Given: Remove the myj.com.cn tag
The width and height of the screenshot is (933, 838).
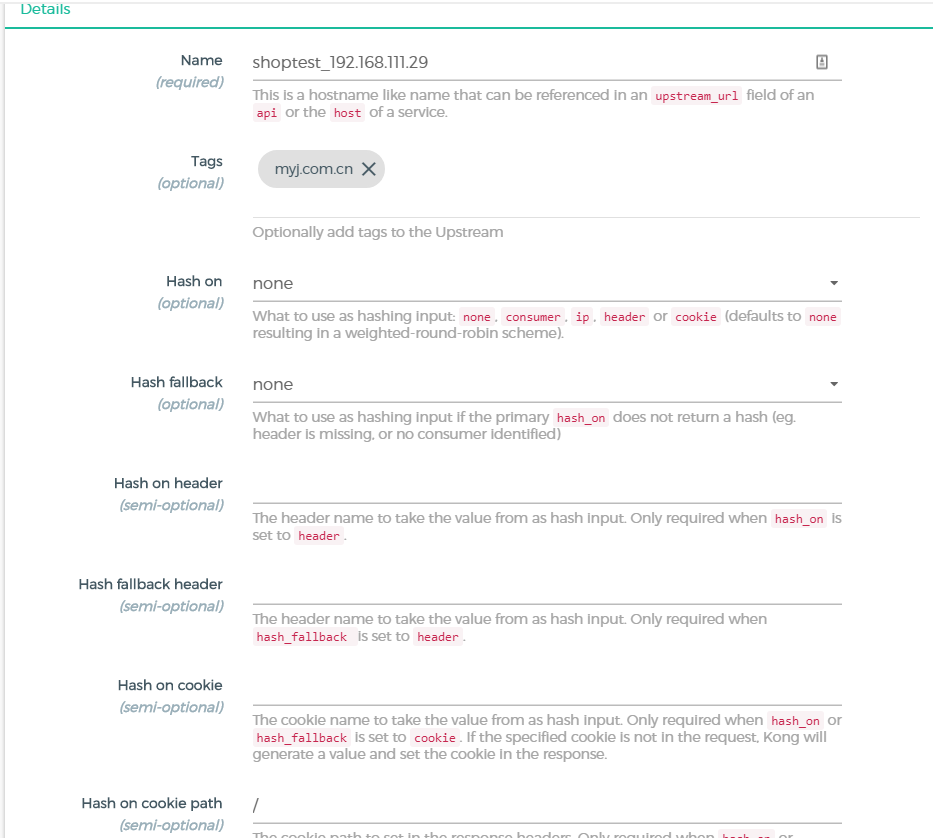Looking at the screenshot, I should (x=369, y=169).
